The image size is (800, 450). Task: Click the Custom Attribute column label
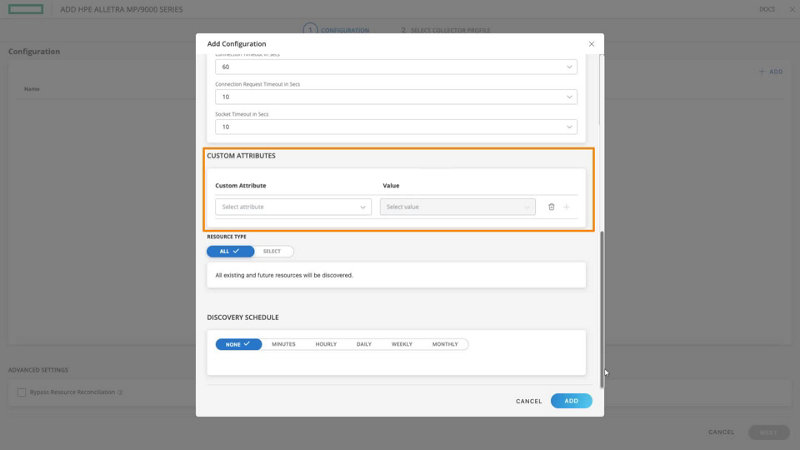(x=241, y=186)
